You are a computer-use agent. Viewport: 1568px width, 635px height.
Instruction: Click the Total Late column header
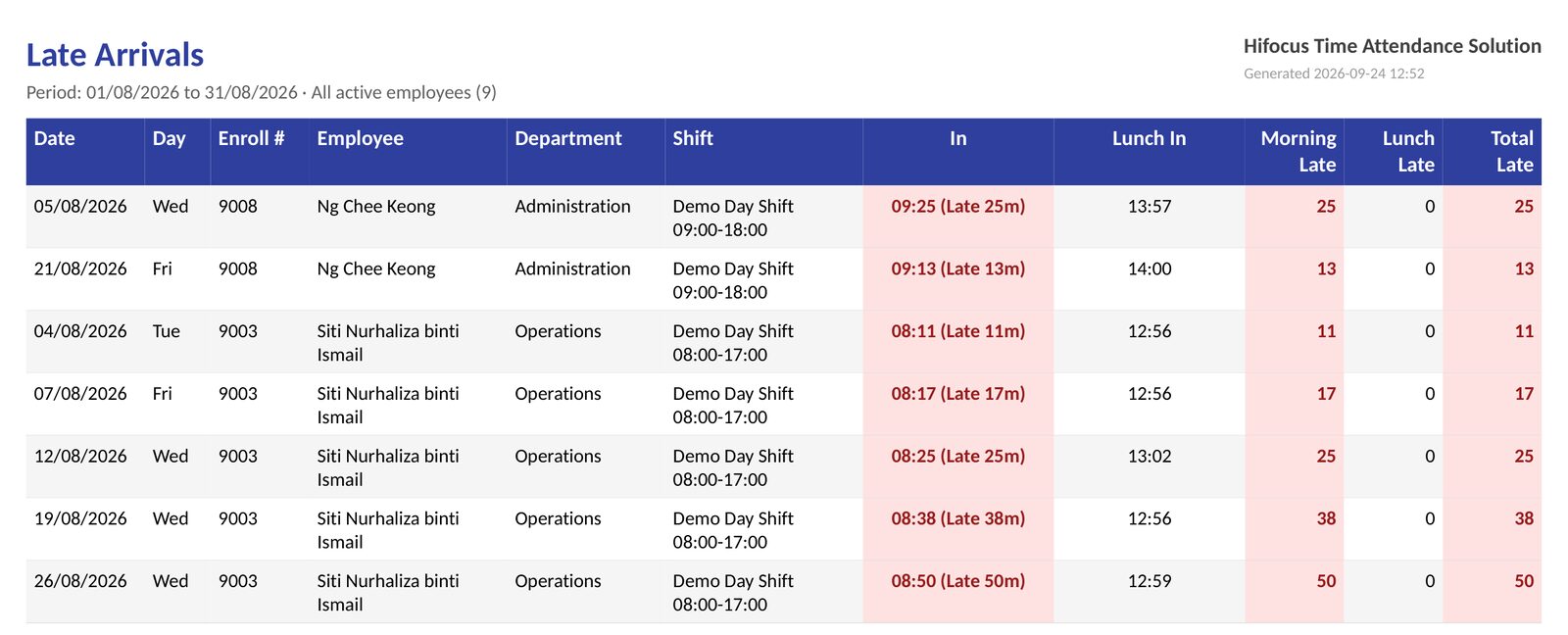pos(1493,152)
